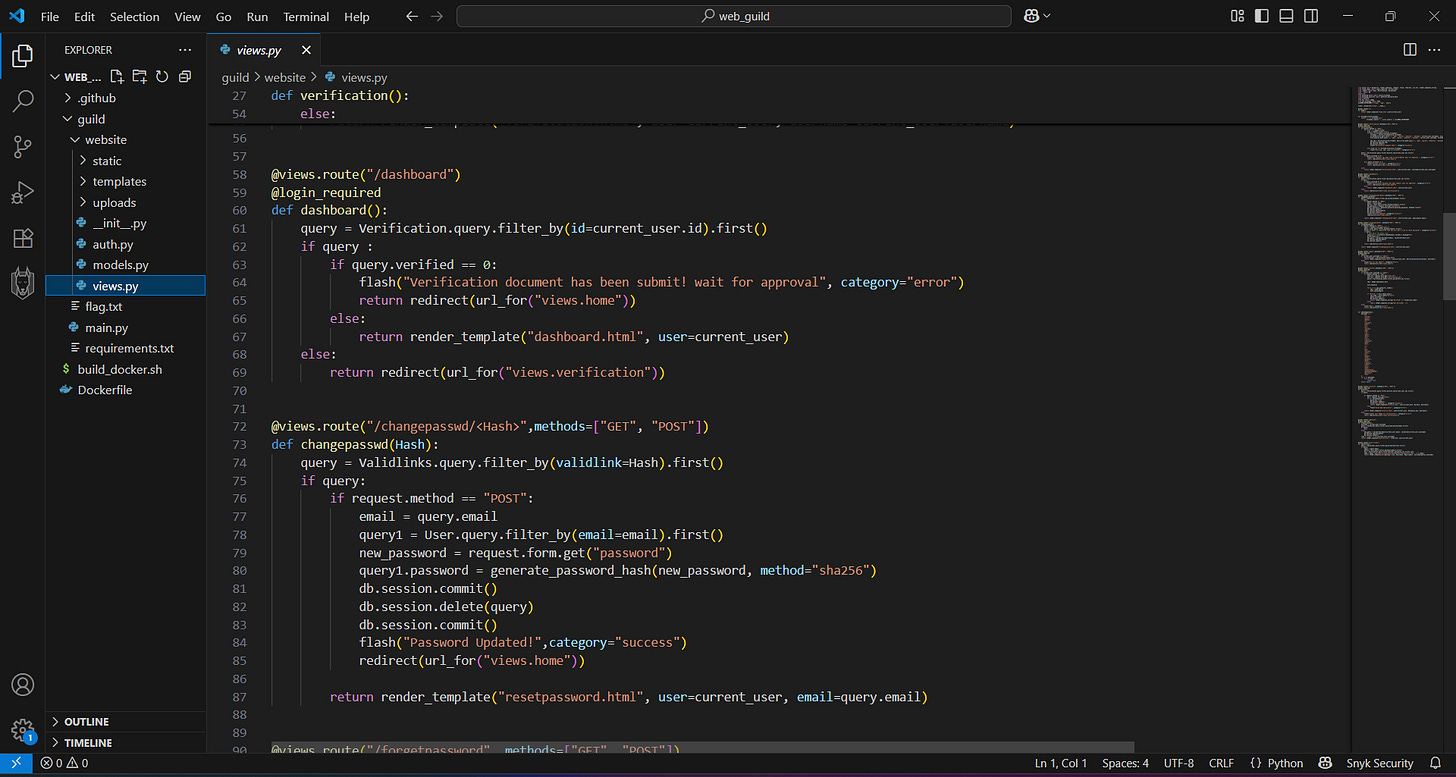Toggle the bottom panel layout button
This screenshot has height=777, width=1456.
pos(1286,16)
